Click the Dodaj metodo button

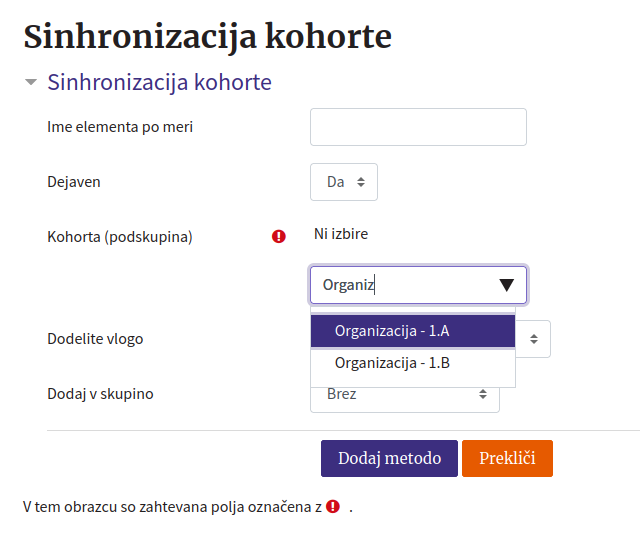click(x=389, y=458)
